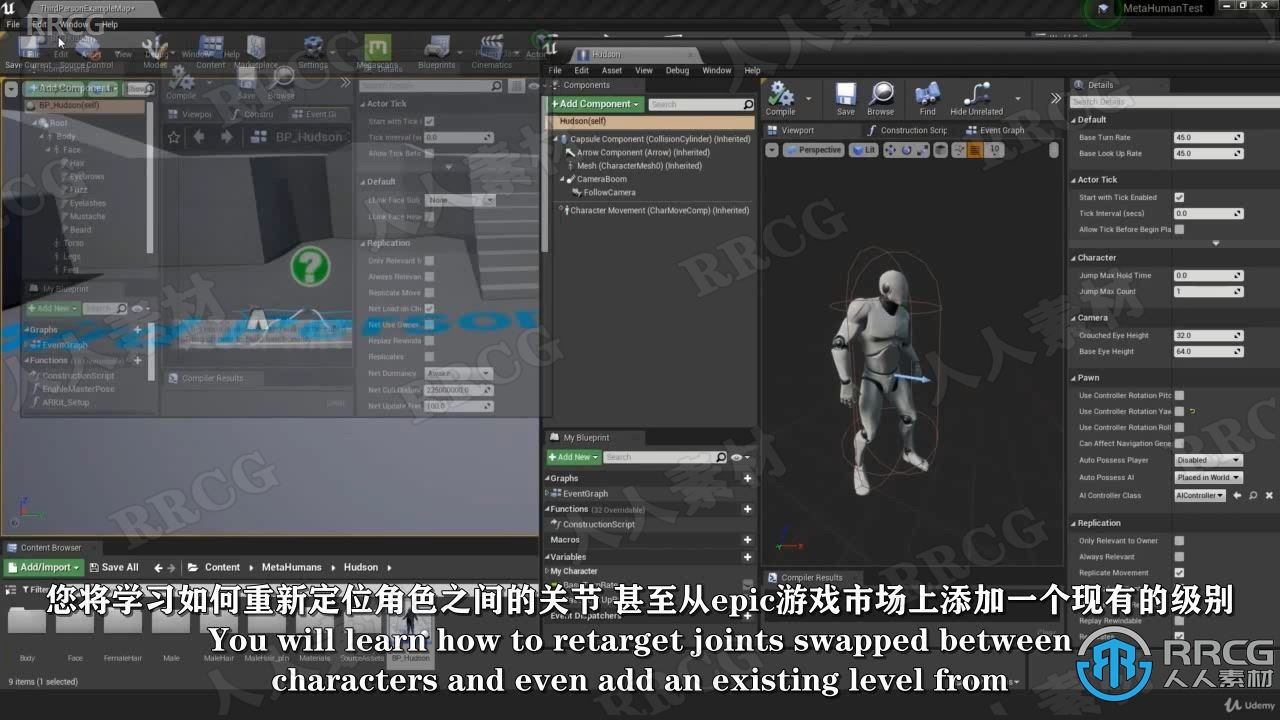Enable Only Relevant to Owner
1280x720 pixels.
click(x=1179, y=541)
